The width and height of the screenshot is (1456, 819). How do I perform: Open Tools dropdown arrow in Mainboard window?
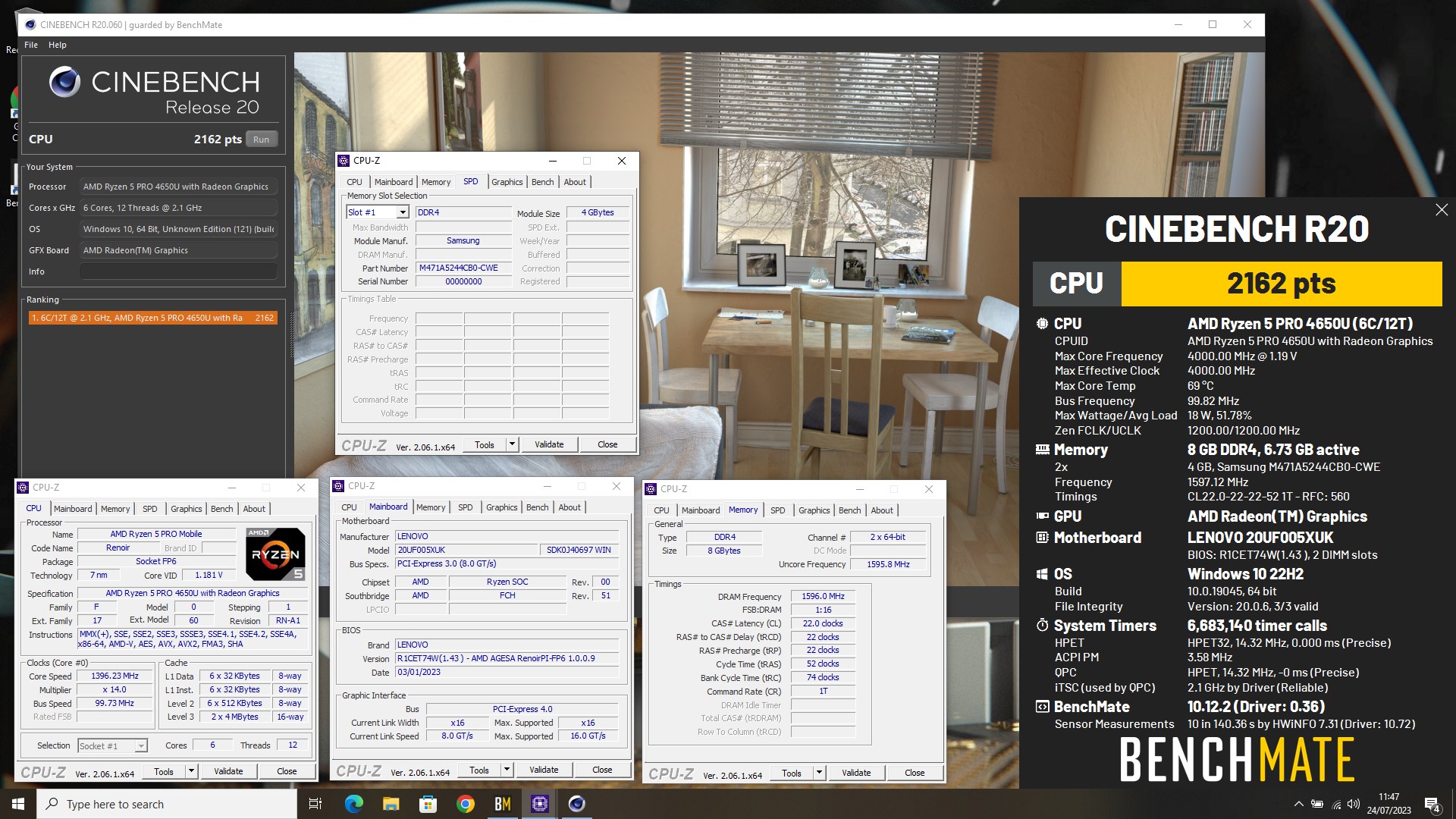[507, 770]
